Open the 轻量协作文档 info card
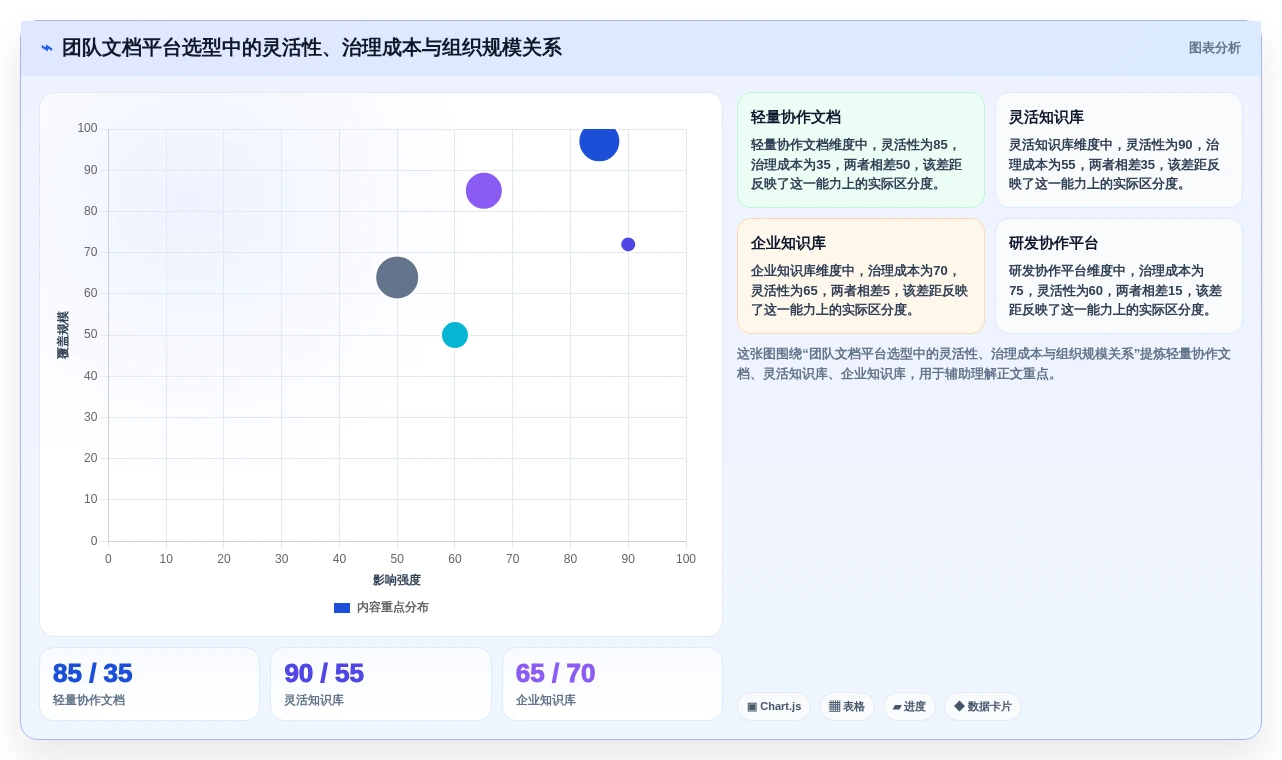This screenshot has width=1282, height=760. coord(861,150)
